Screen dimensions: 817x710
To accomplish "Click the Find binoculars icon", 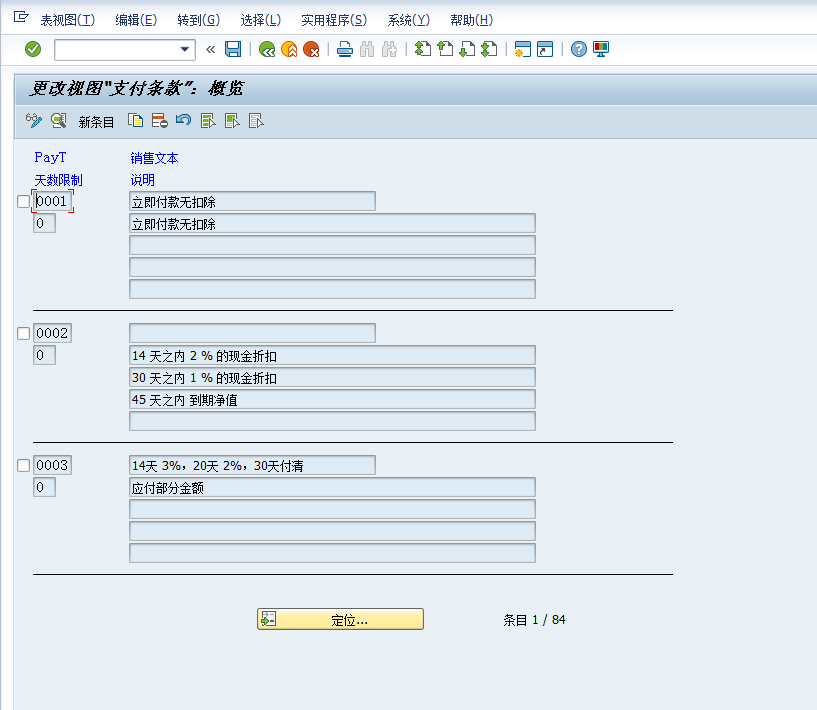I will click(366, 49).
